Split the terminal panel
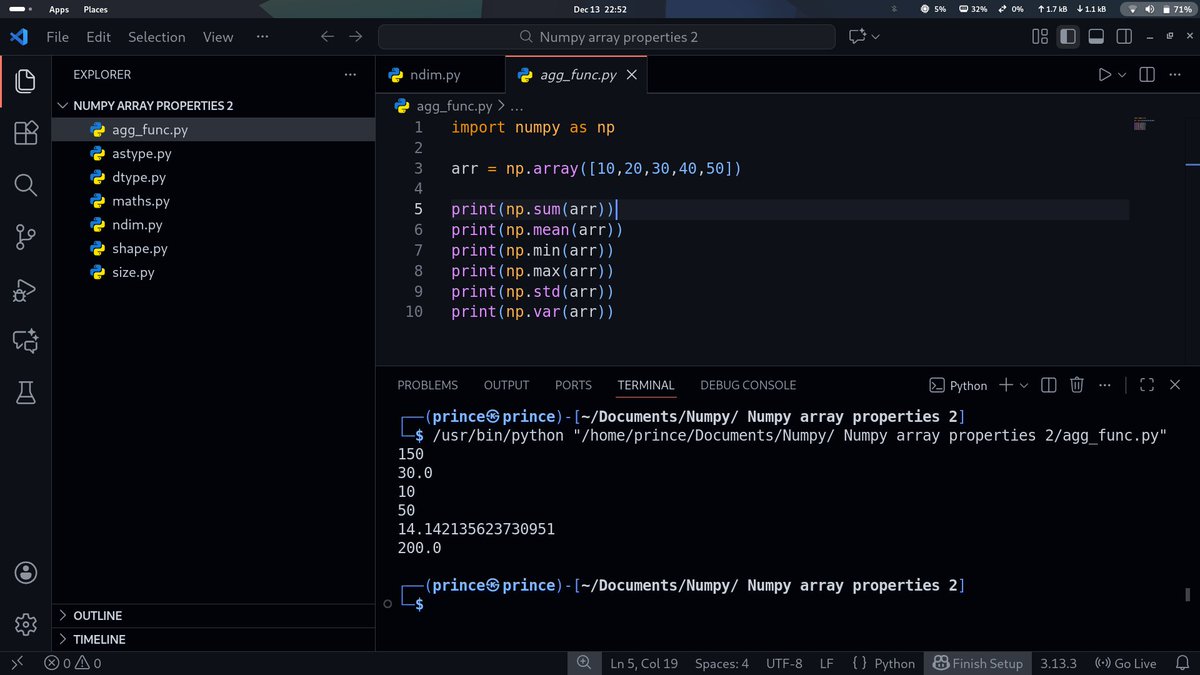 [x=1048, y=384]
